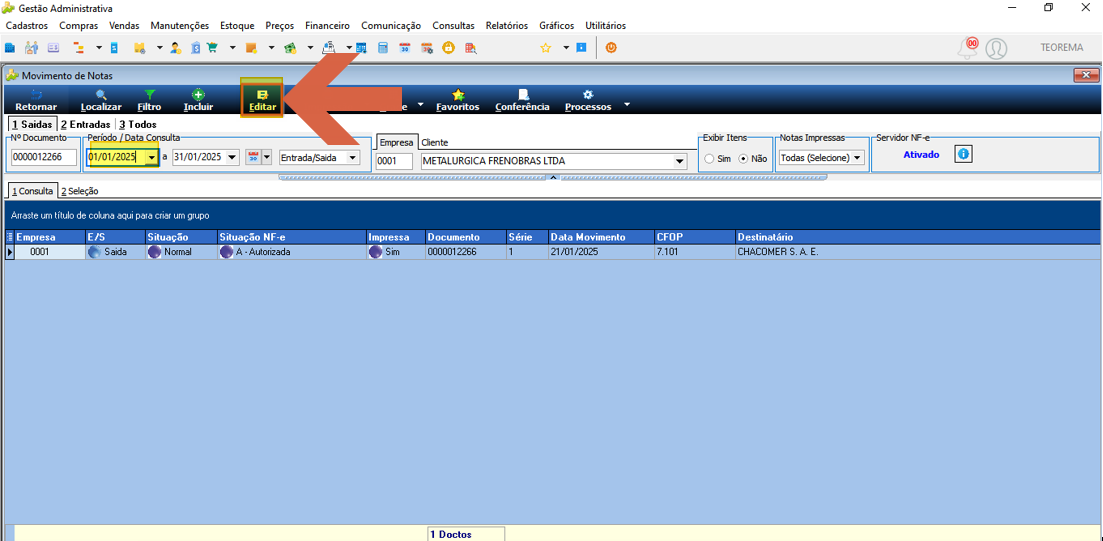
Task: Click the grid column chooser icon left of Empresa
Action: click(9, 237)
